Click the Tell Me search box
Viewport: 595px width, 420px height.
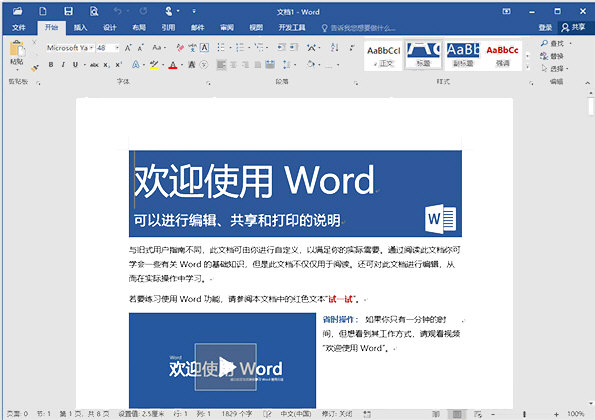click(x=358, y=28)
